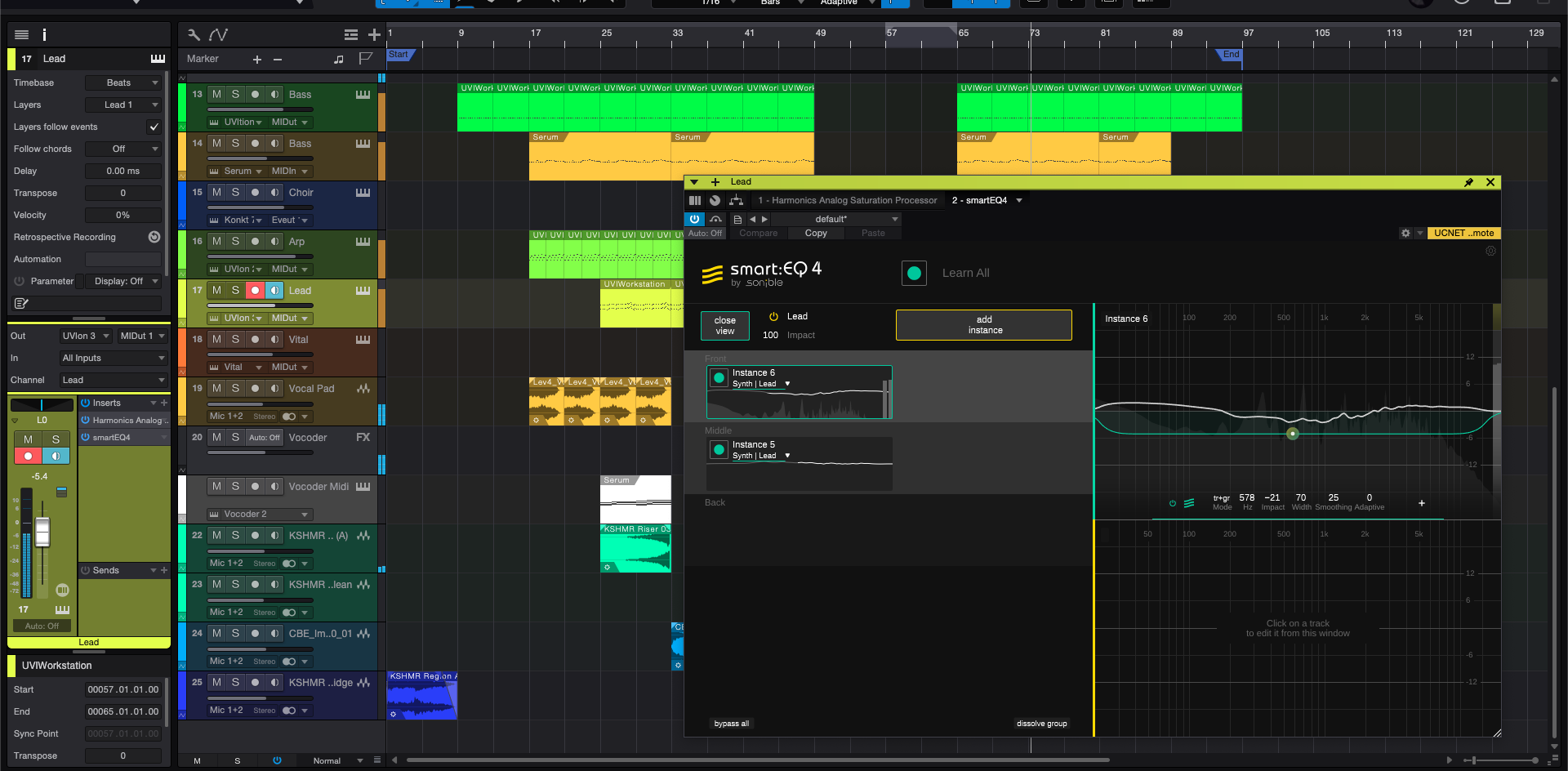The width and height of the screenshot is (1568, 771).
Task: Click the music note icon on Marker track
Action: 339,59
